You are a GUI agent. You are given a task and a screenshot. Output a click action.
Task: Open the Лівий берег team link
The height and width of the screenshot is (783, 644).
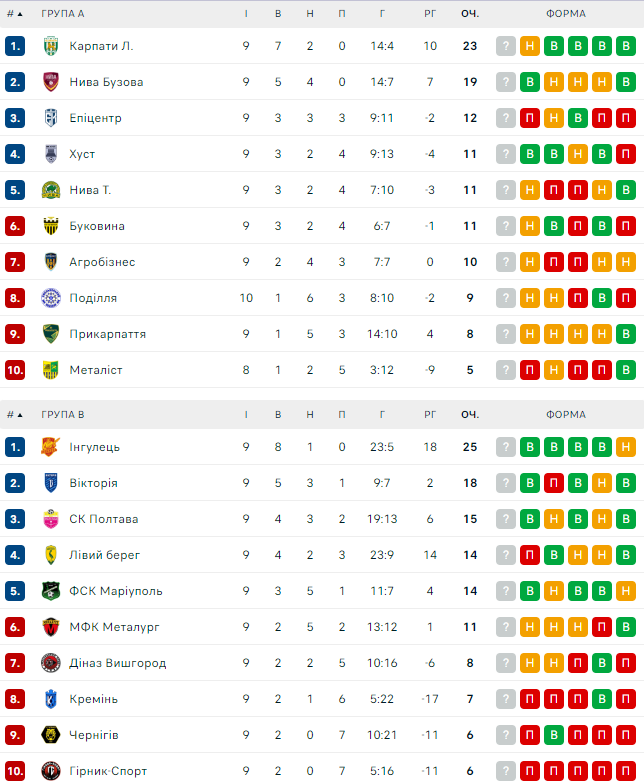[105, 555]
